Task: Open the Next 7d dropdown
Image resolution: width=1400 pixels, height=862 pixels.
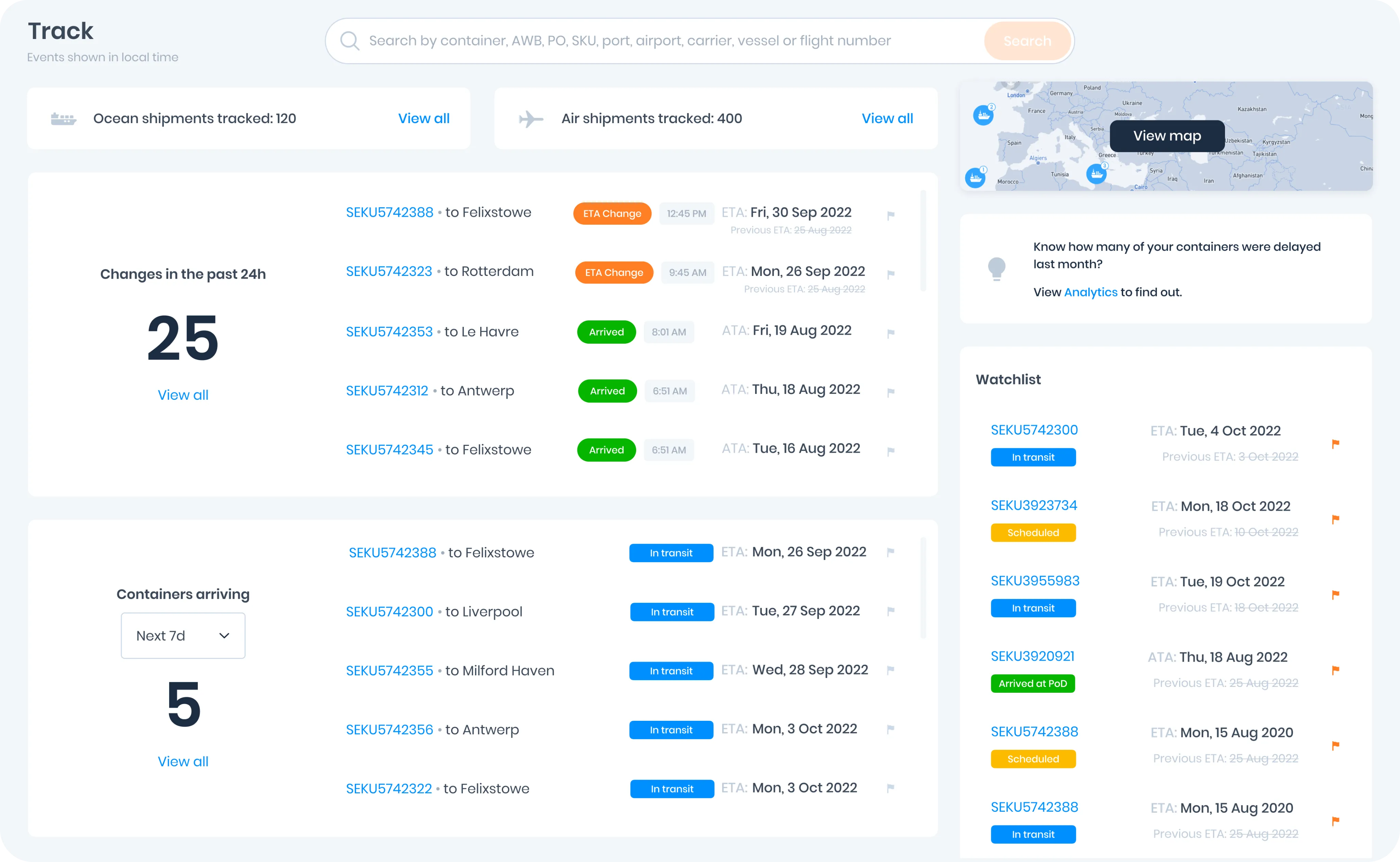Action: point(182,635)
